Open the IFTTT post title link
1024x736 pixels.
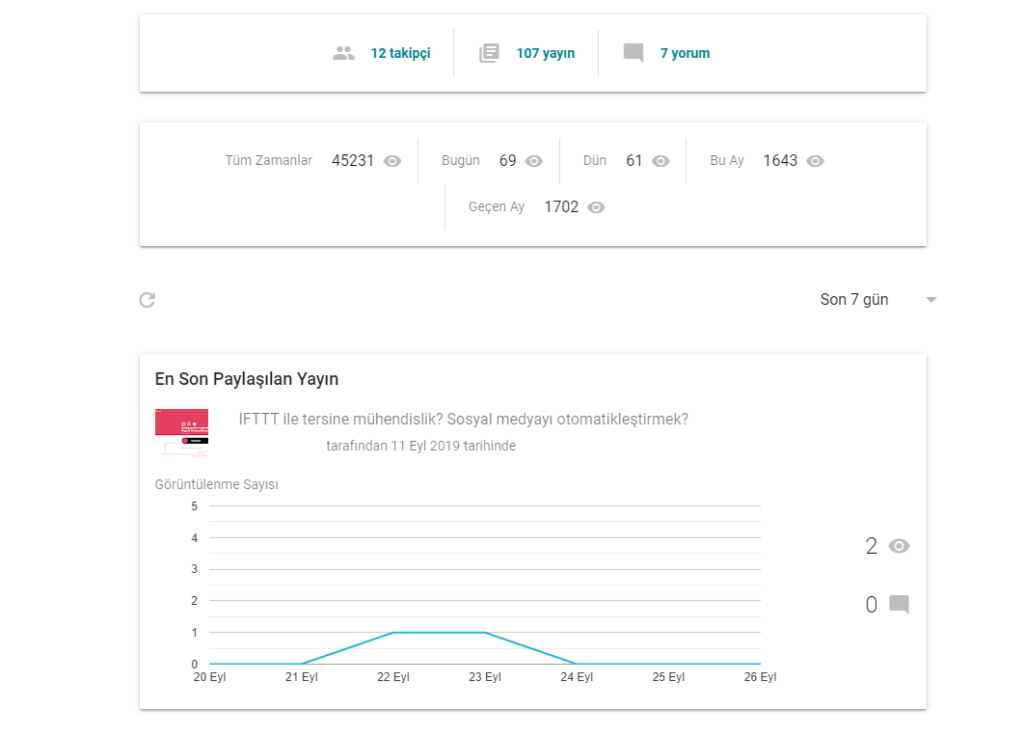(463, 419)
